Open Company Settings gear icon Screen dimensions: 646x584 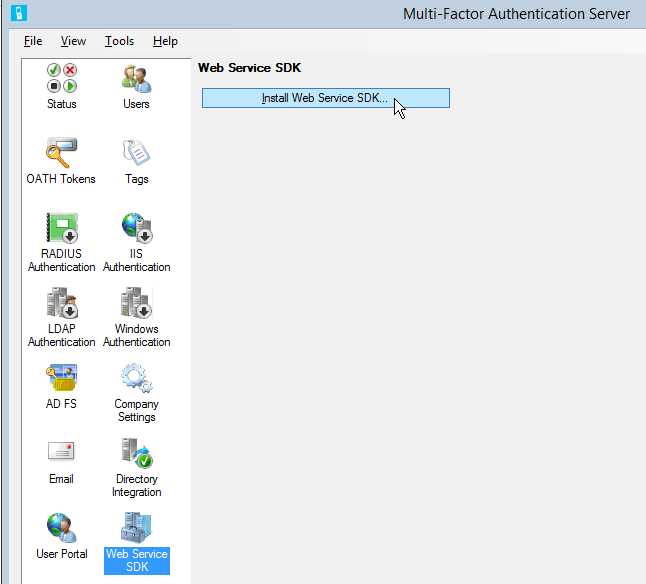point(136,377)
